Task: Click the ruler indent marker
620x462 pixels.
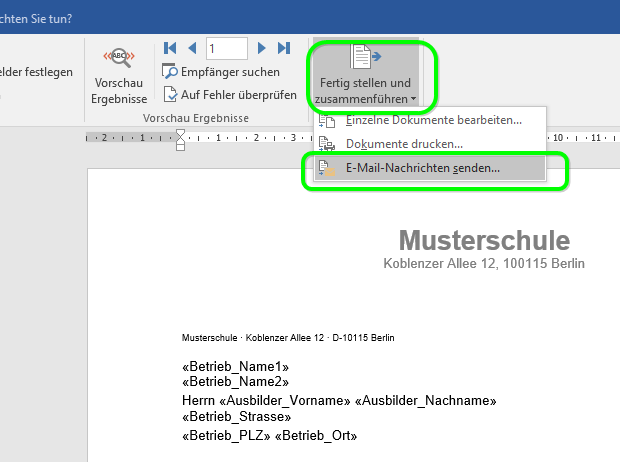Action: tap(180, 140)
